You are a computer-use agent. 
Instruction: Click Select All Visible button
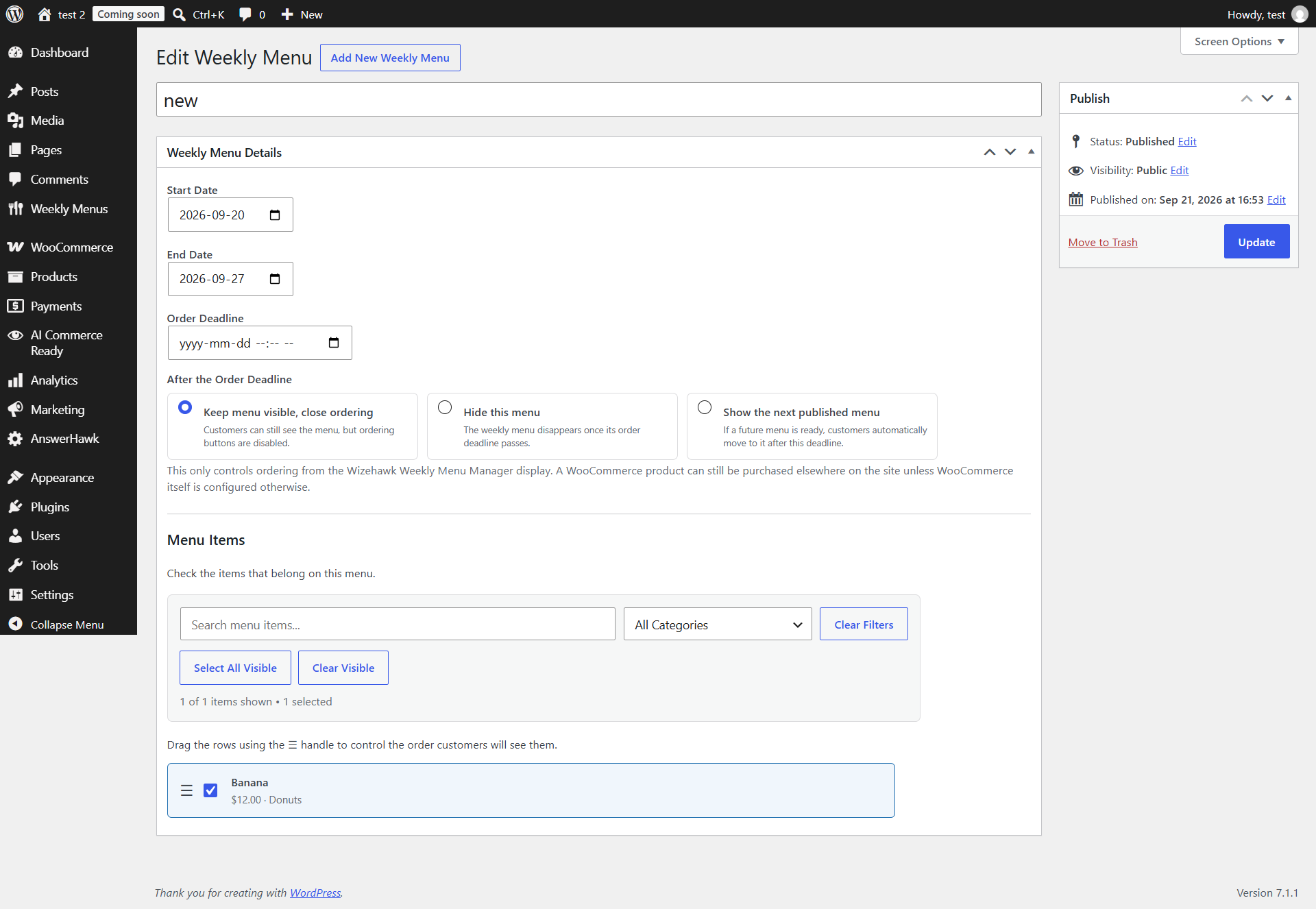tap(235, 668)
